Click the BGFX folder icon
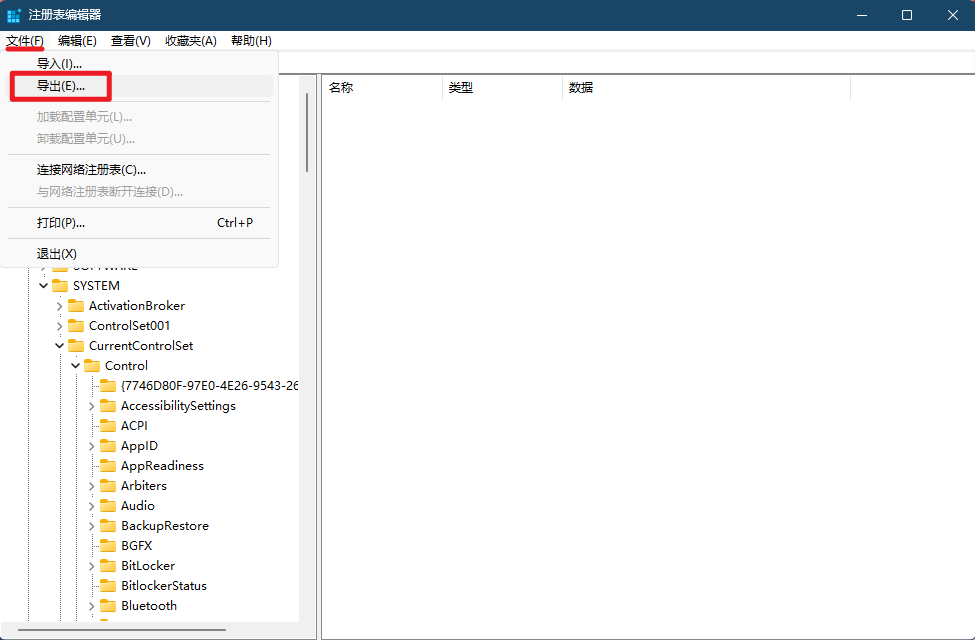 click(108, 546)
